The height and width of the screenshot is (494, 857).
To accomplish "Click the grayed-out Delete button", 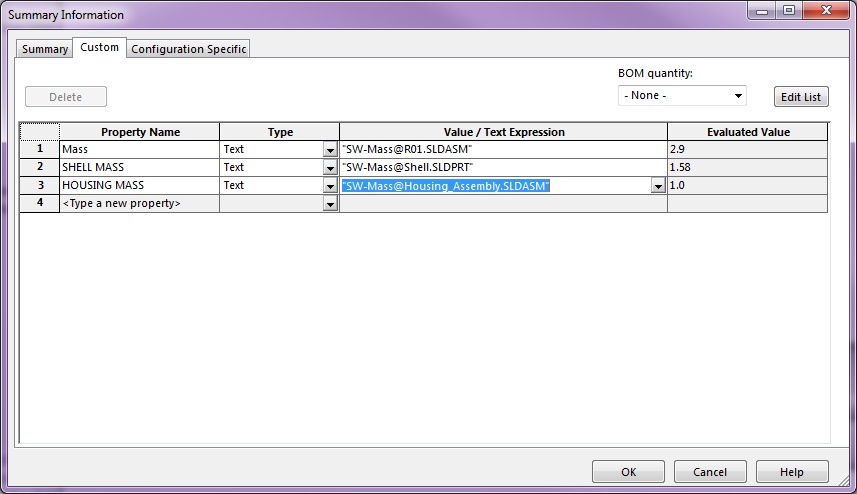I will (x=66, y=97).
